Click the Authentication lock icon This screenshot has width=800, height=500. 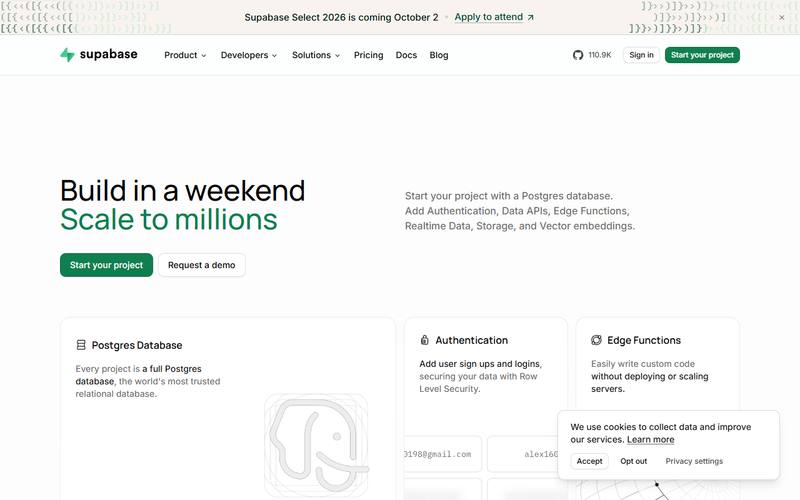coord(424,340)
